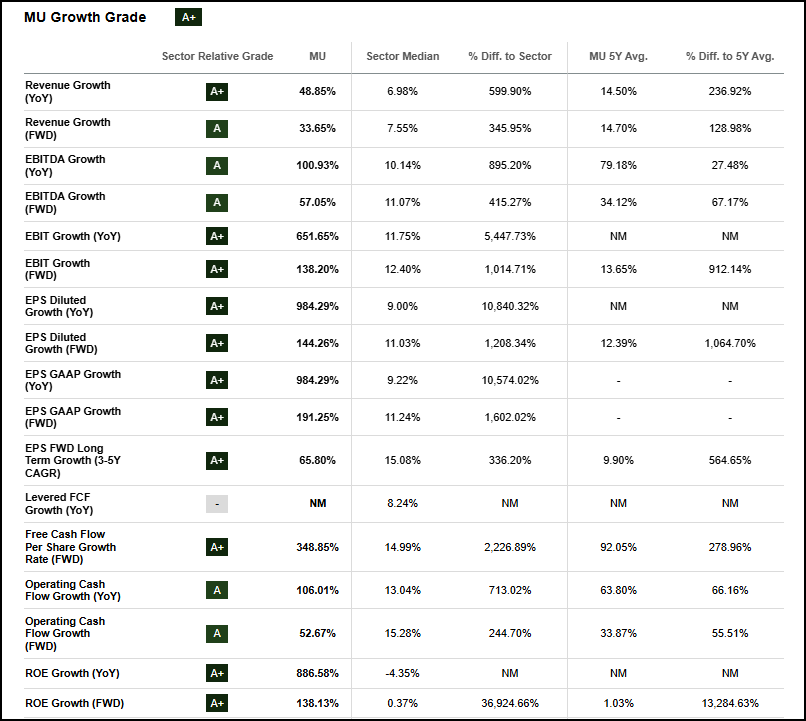
Task: Click the A grade badge for Operating Cash Flow Growth (YoY)
Action: coord(217,591)
